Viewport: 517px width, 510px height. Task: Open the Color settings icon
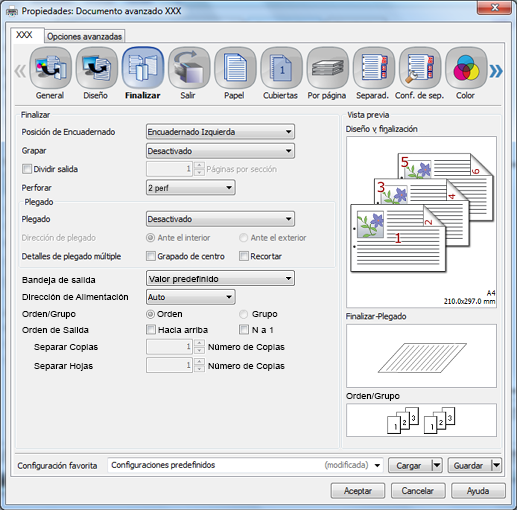point(466,68)
